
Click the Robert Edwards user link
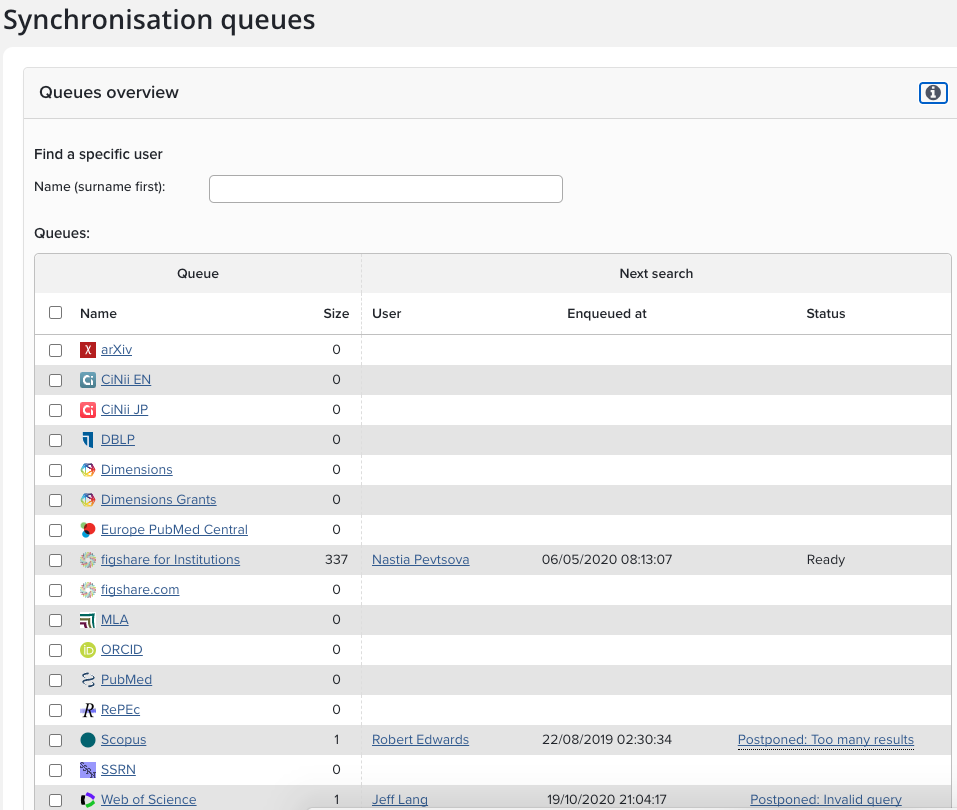[420, 740]
